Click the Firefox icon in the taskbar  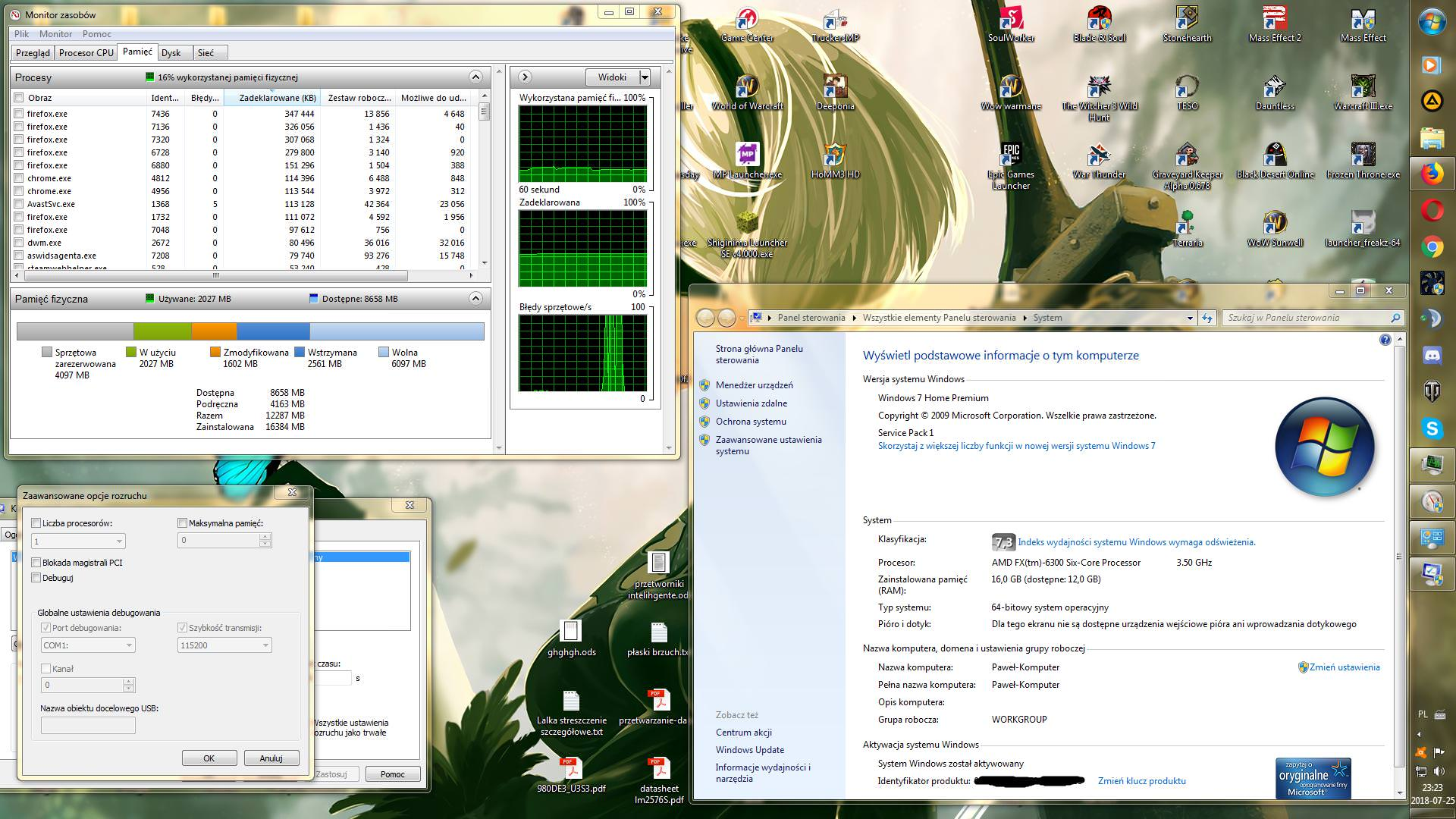(1432, 174)
